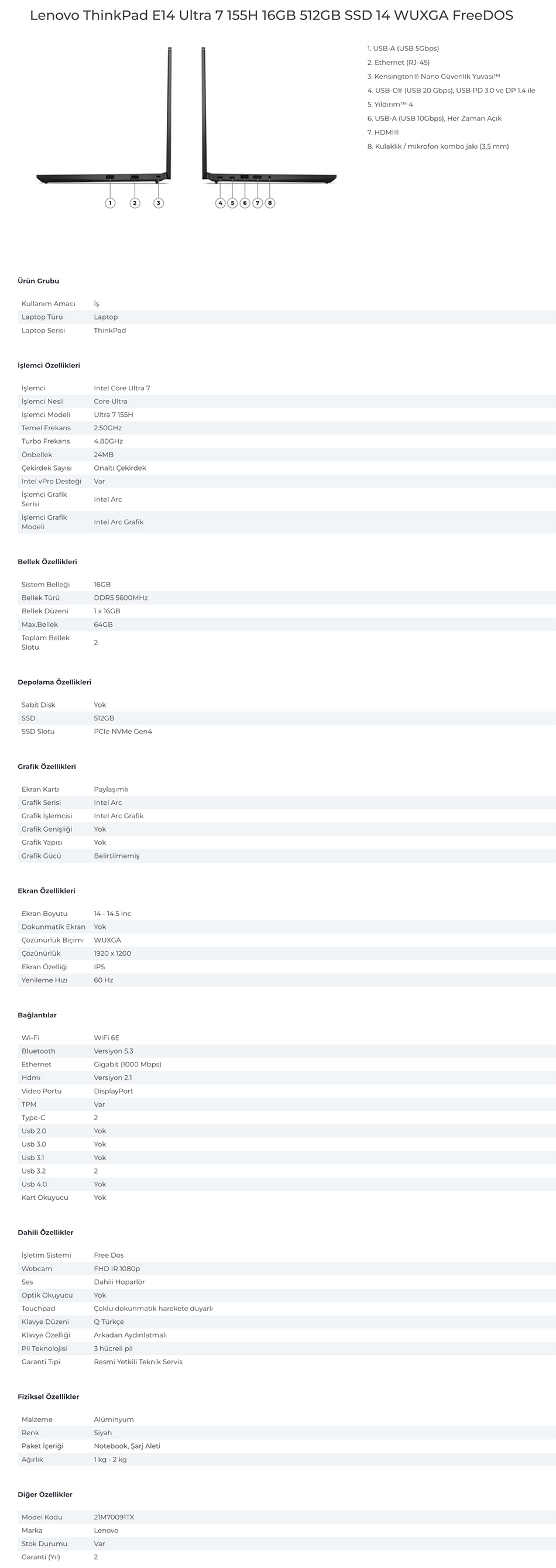This screenshot has width=556, height=1568.
Task: Click the 'Çoklu dokunmatik harekete duyarlı' touchpad value
Action: [153, 1309]
